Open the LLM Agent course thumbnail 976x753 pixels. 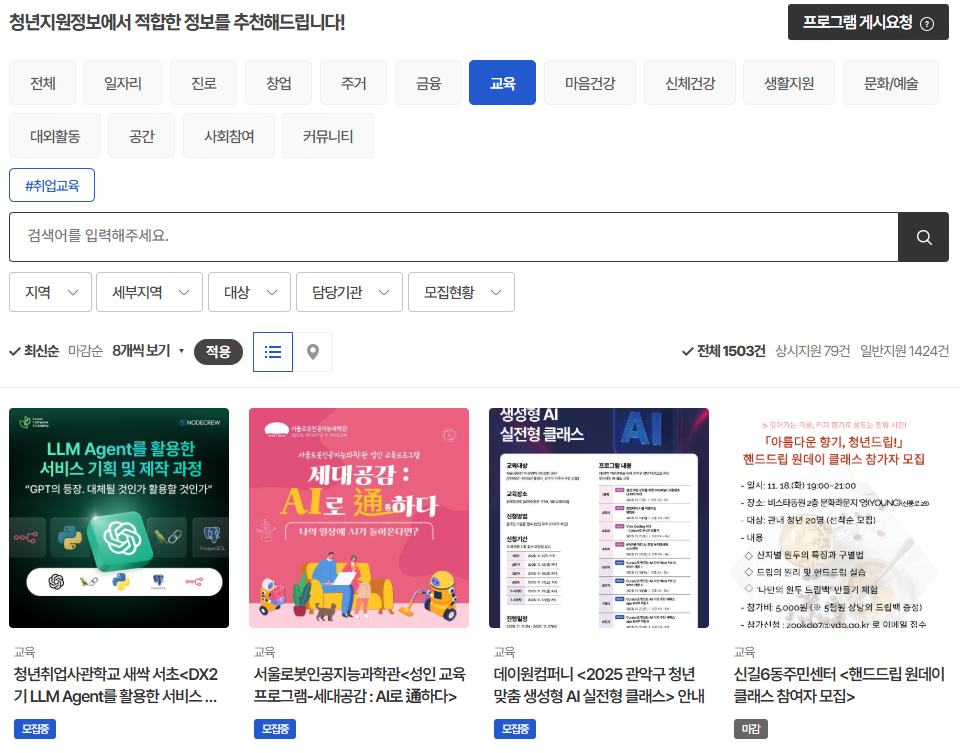click(119, 517)
